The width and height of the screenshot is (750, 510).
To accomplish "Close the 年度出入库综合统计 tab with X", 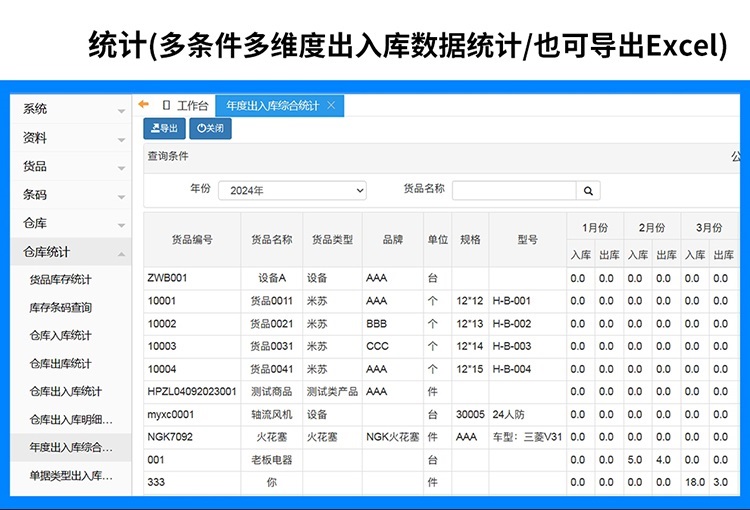I will pos(331,105).
